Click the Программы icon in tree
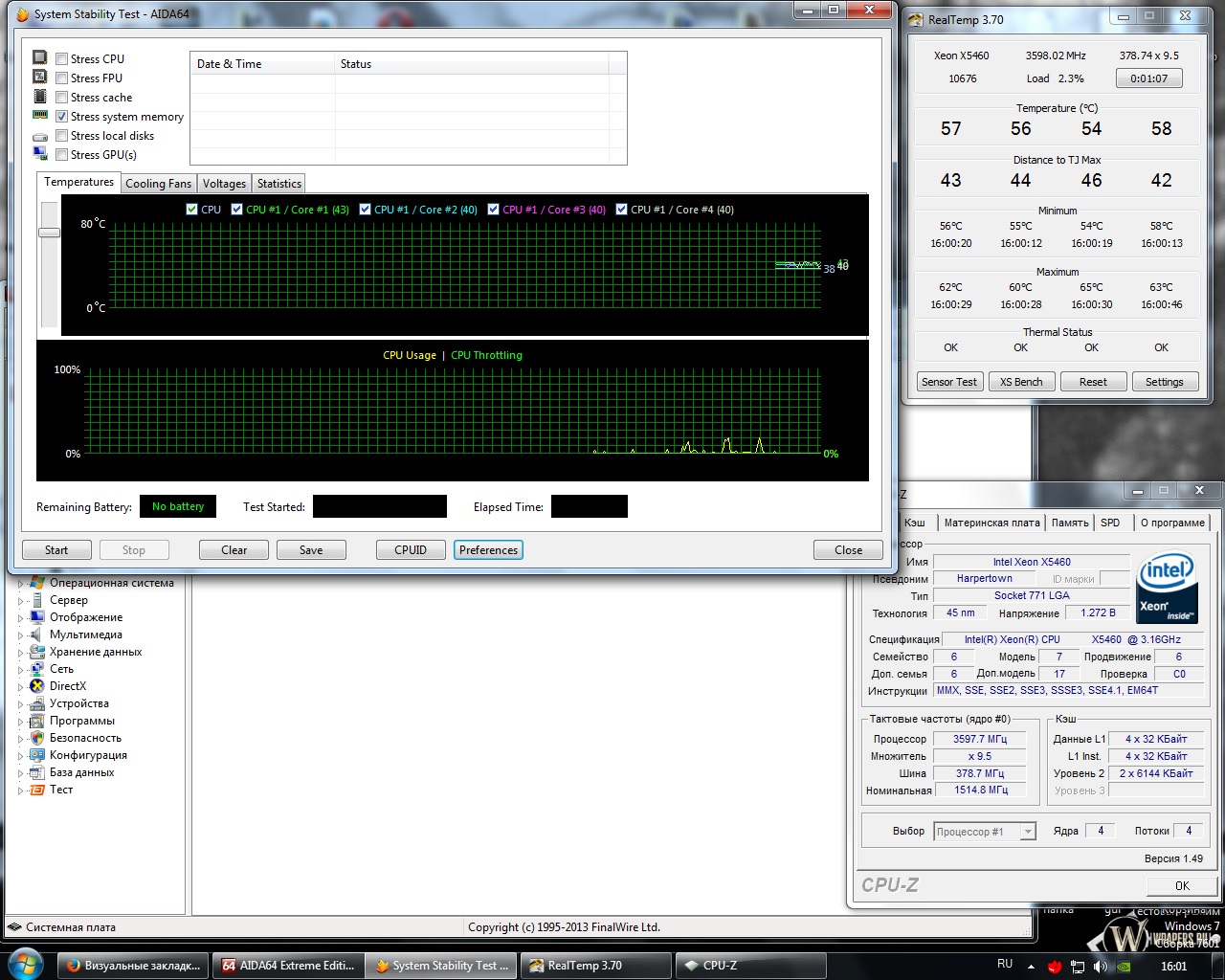The image size is (1225, 980). [37, 721]
